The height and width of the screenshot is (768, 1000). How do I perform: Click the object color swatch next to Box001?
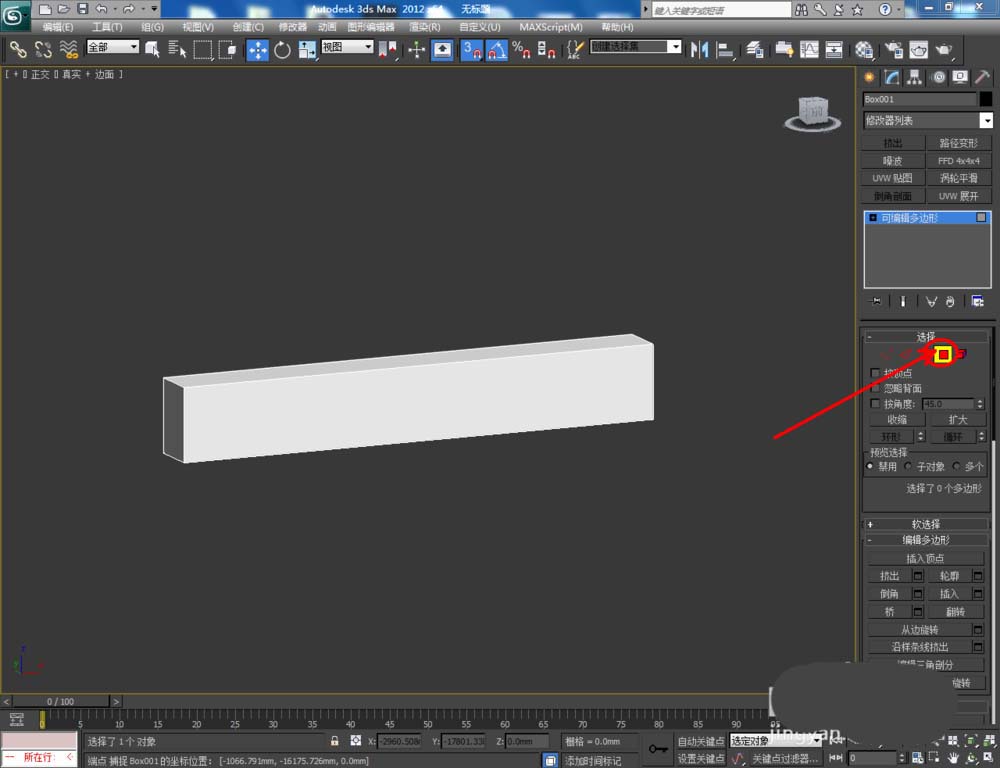point(985,99)
